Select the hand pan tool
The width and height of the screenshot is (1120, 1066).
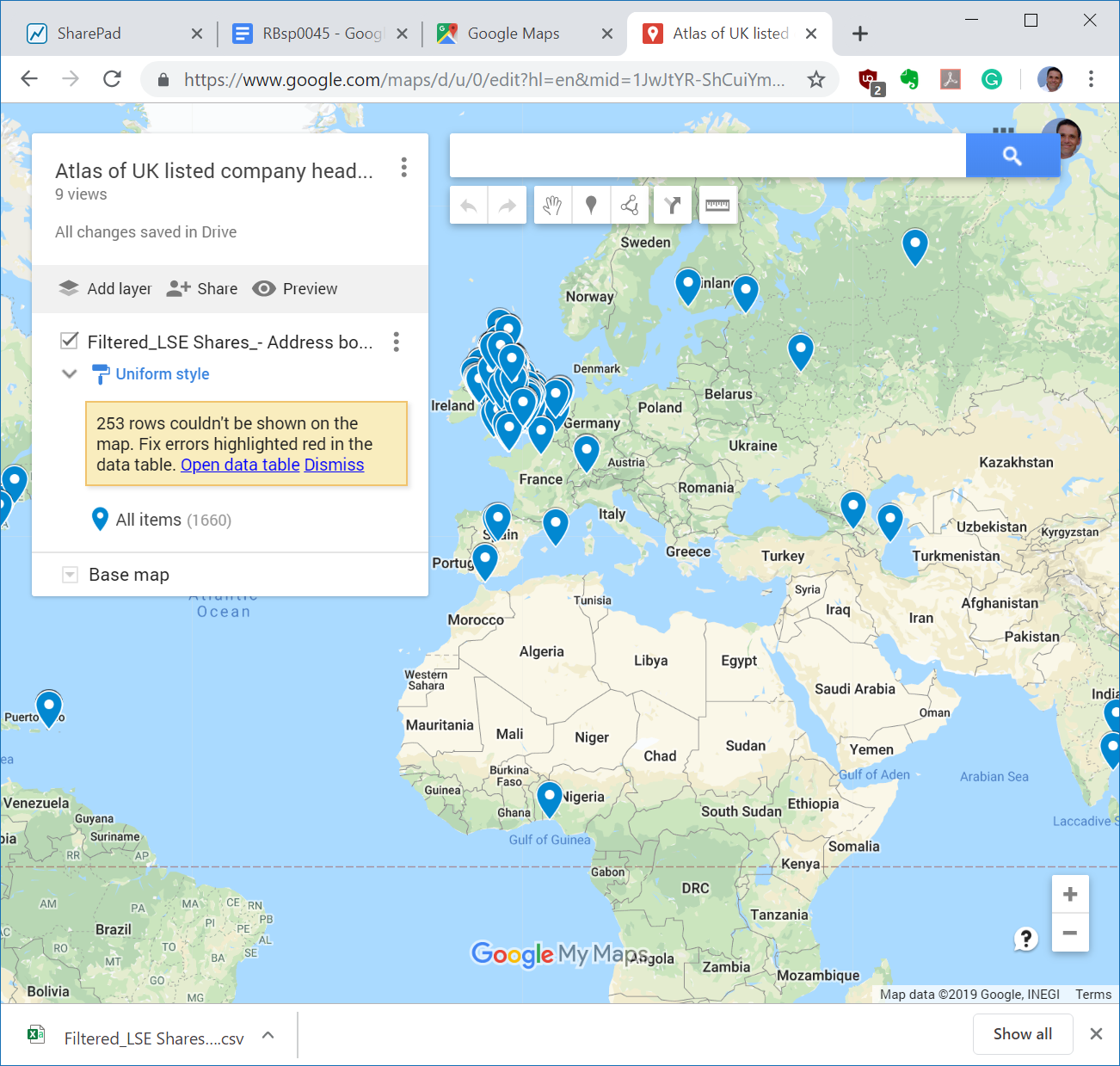(552, 206)
